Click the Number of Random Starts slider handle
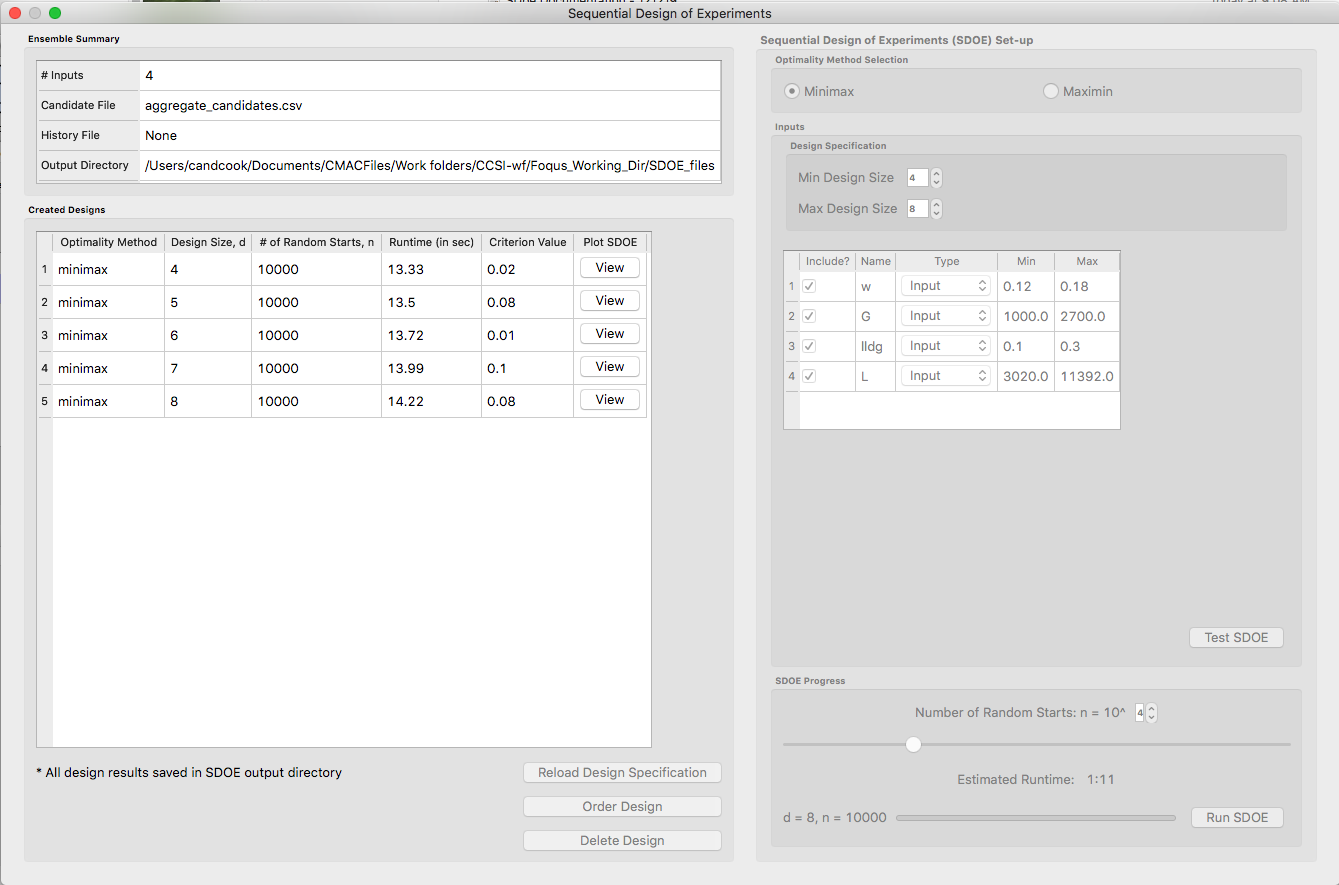 click(x=913, y=744)
